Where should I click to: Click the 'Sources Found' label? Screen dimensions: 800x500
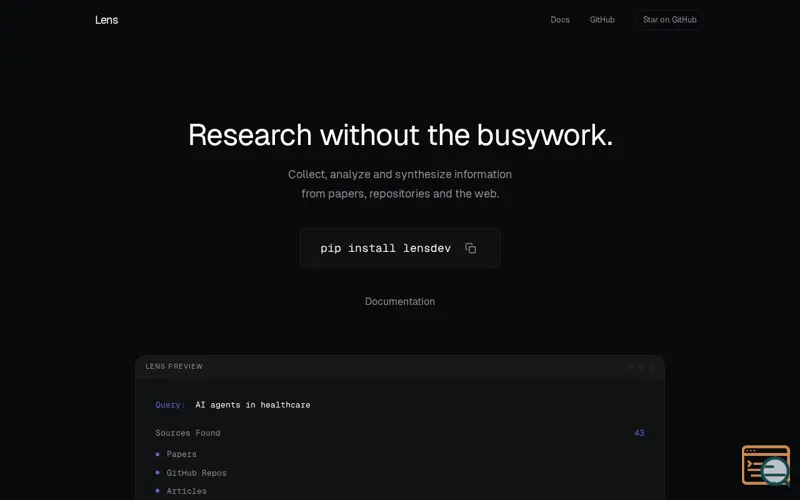coord(188,433)
